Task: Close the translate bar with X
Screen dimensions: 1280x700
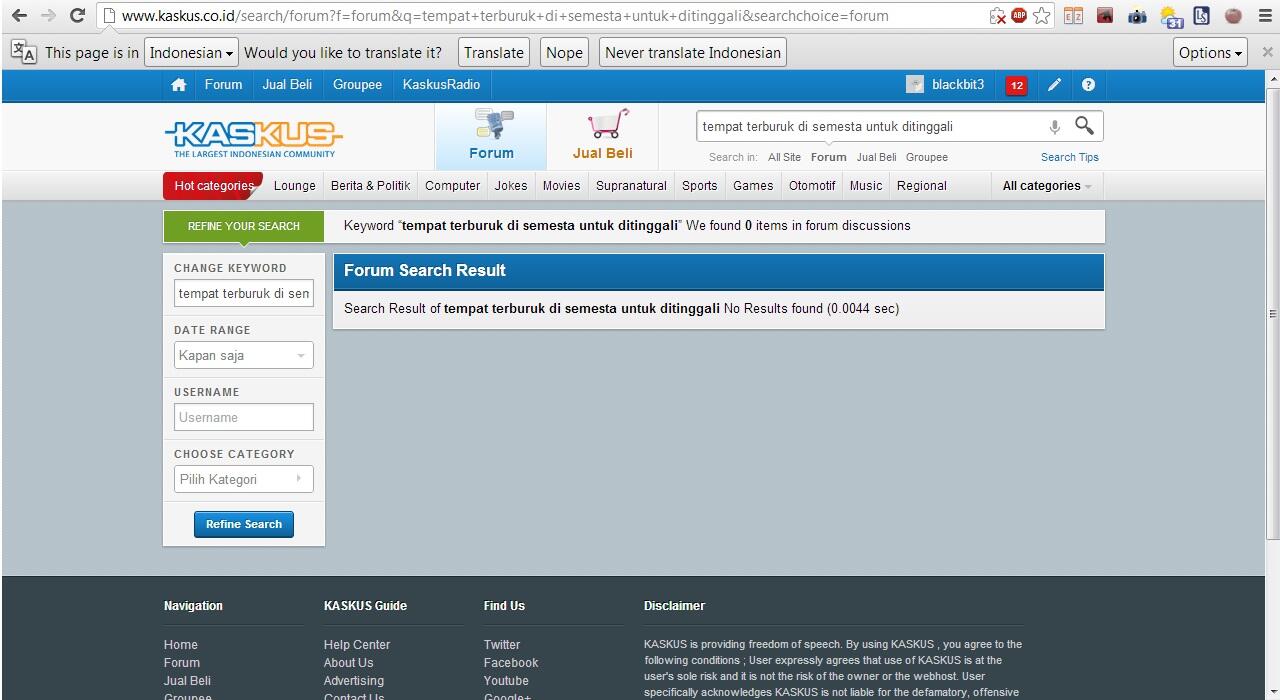Action: point(1268,52)
